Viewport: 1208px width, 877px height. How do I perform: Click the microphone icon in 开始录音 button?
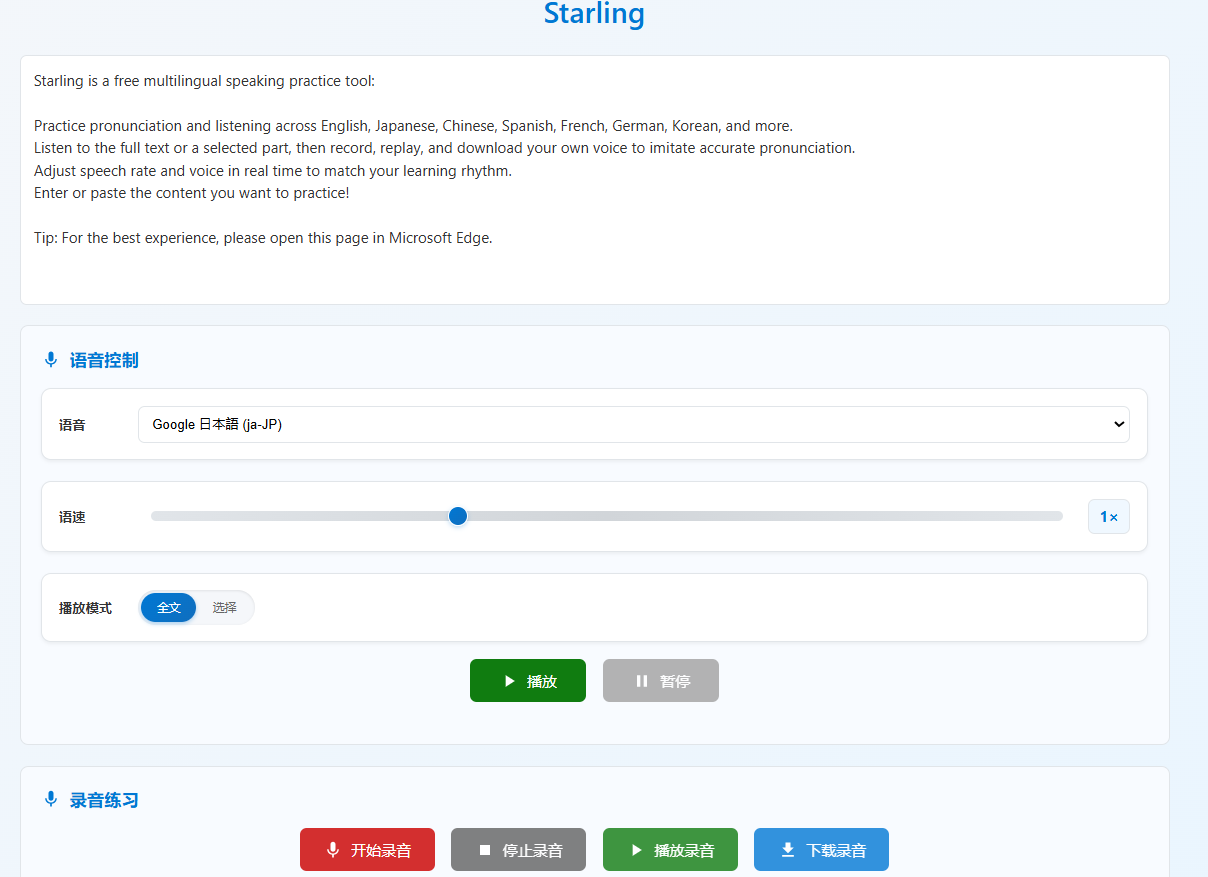[x=333, y=850]
